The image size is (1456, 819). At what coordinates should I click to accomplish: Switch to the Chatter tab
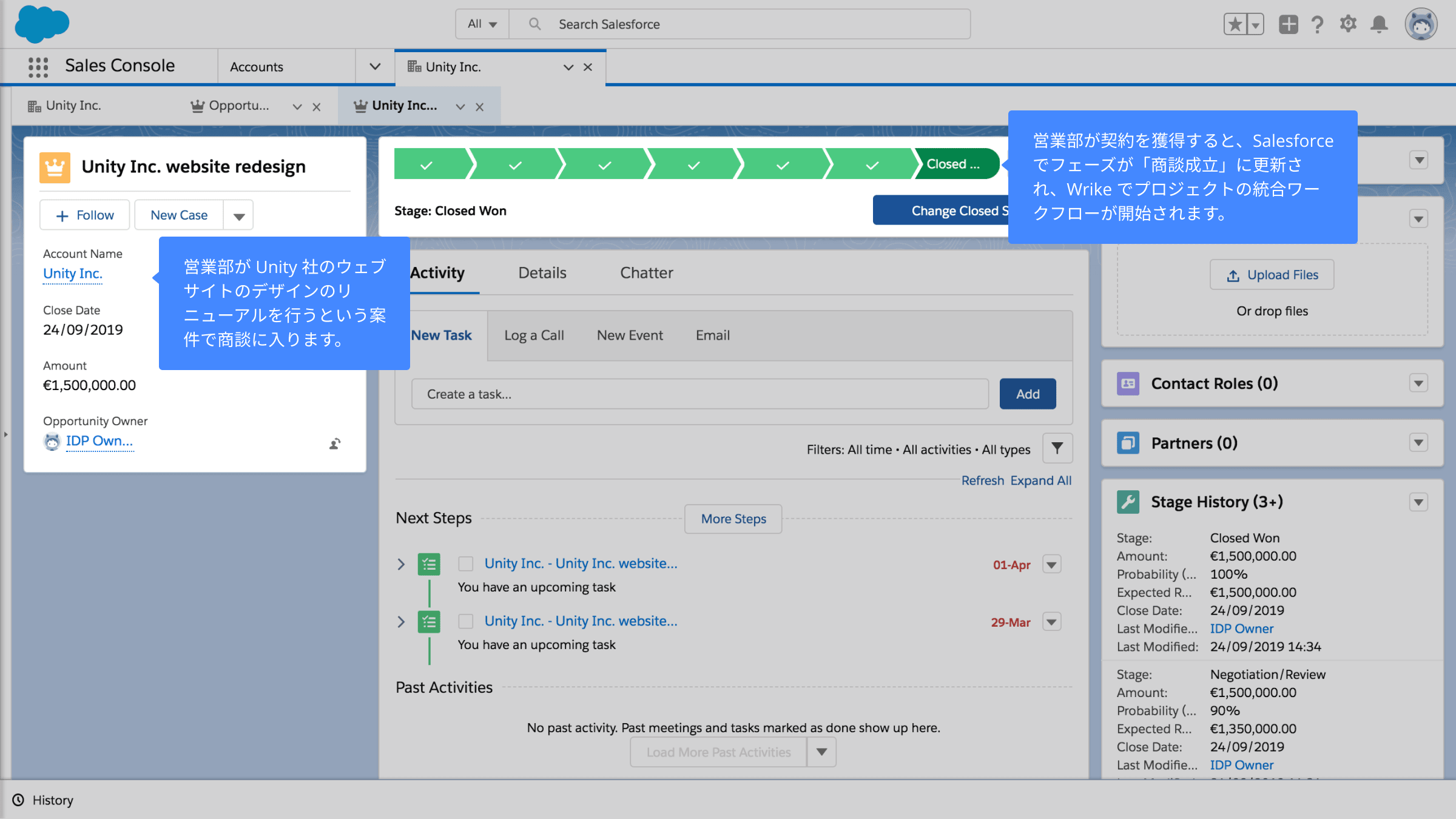647,273
